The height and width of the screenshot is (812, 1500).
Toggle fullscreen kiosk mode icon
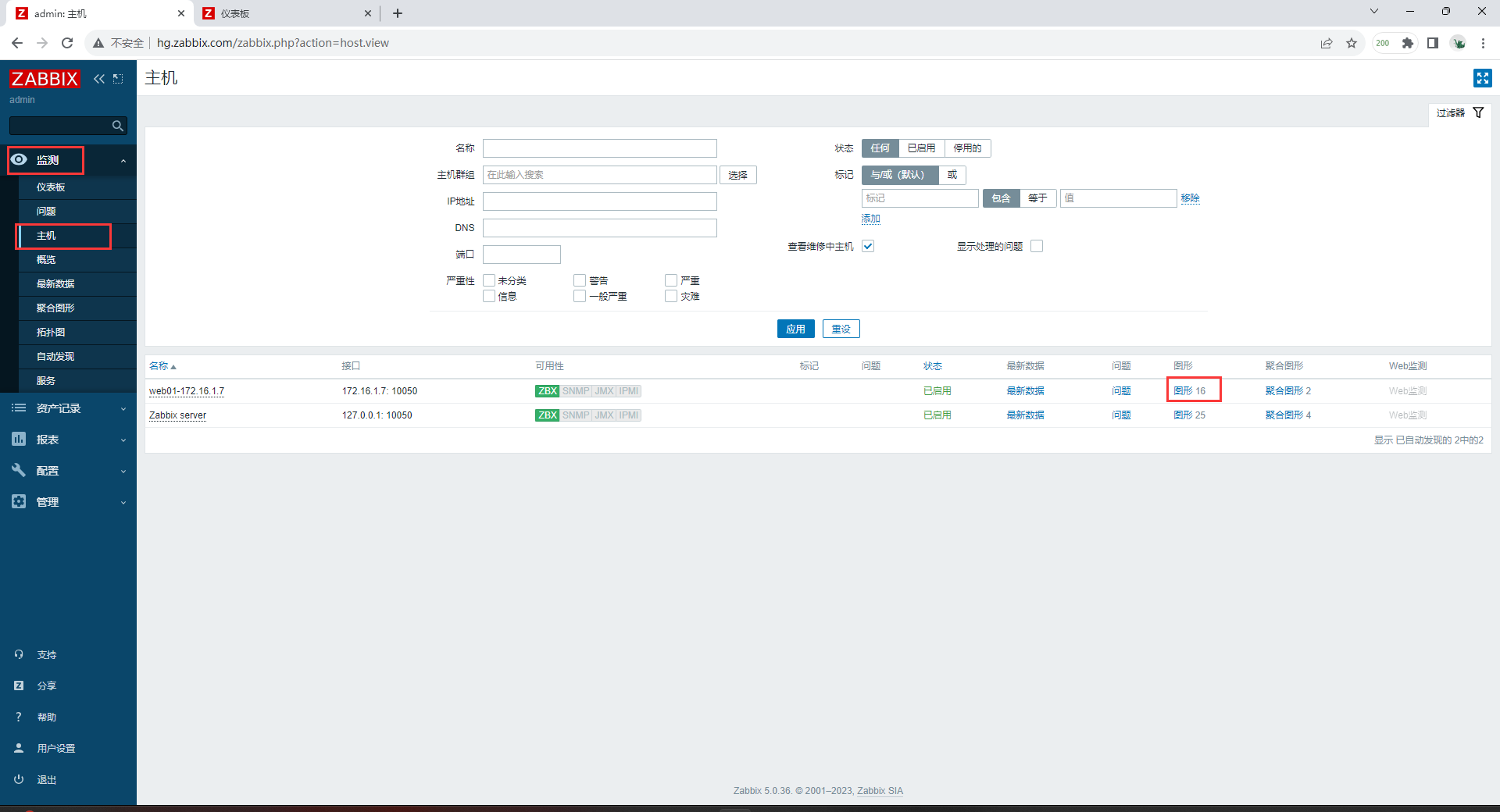click(1482, 78)
